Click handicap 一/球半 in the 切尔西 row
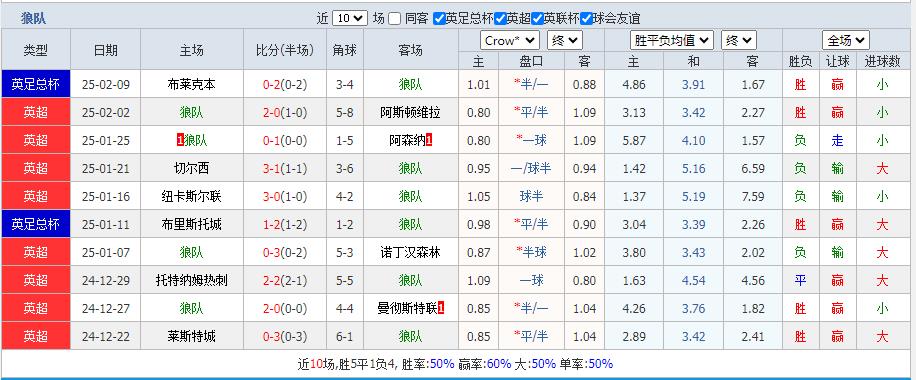This screenshot has height=380, width=916. pyautogui.click(x=531, y=168)
